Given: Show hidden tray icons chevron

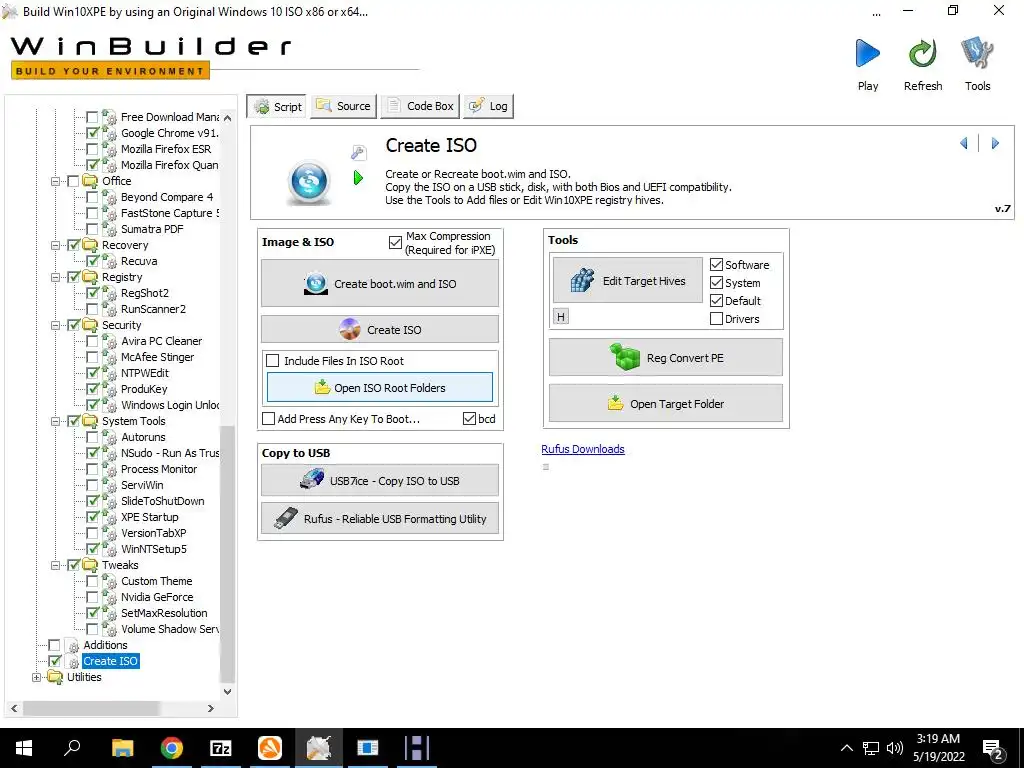Looking at the screenshot, I should pyautogui.click(x=846, y=748).
